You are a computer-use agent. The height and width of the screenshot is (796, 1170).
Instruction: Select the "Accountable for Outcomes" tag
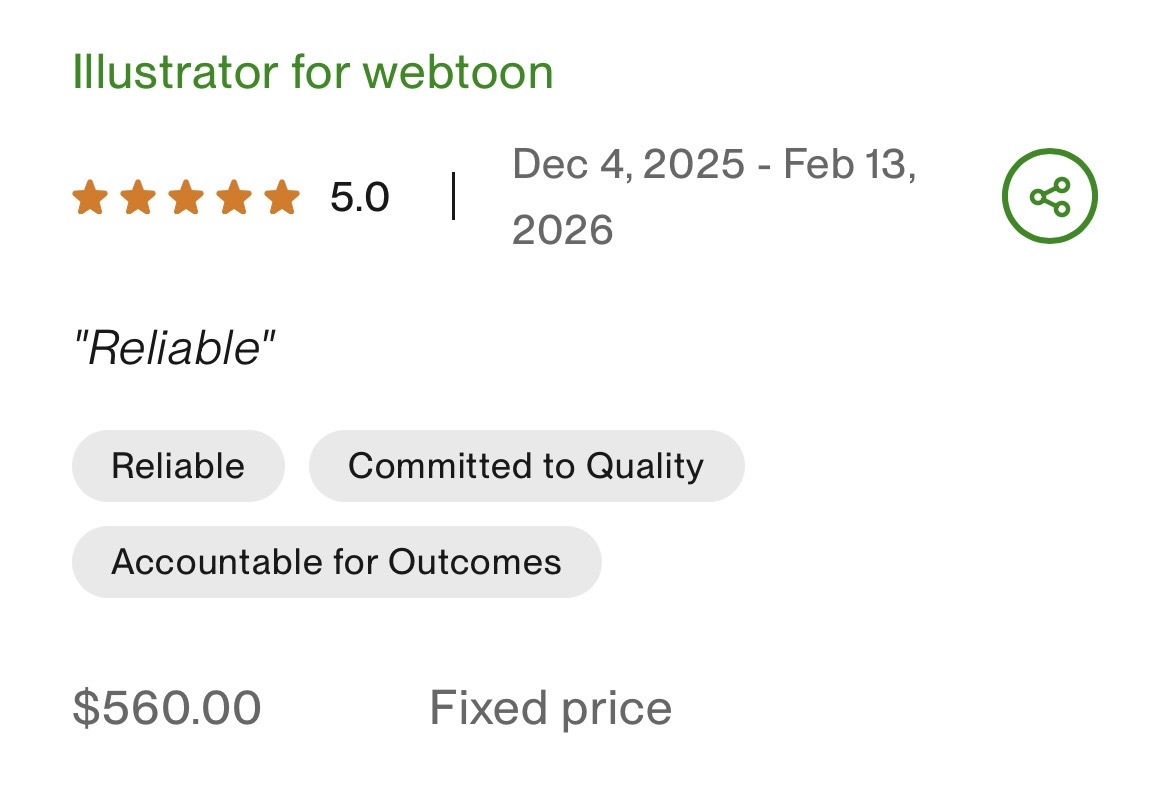point(336,562)
